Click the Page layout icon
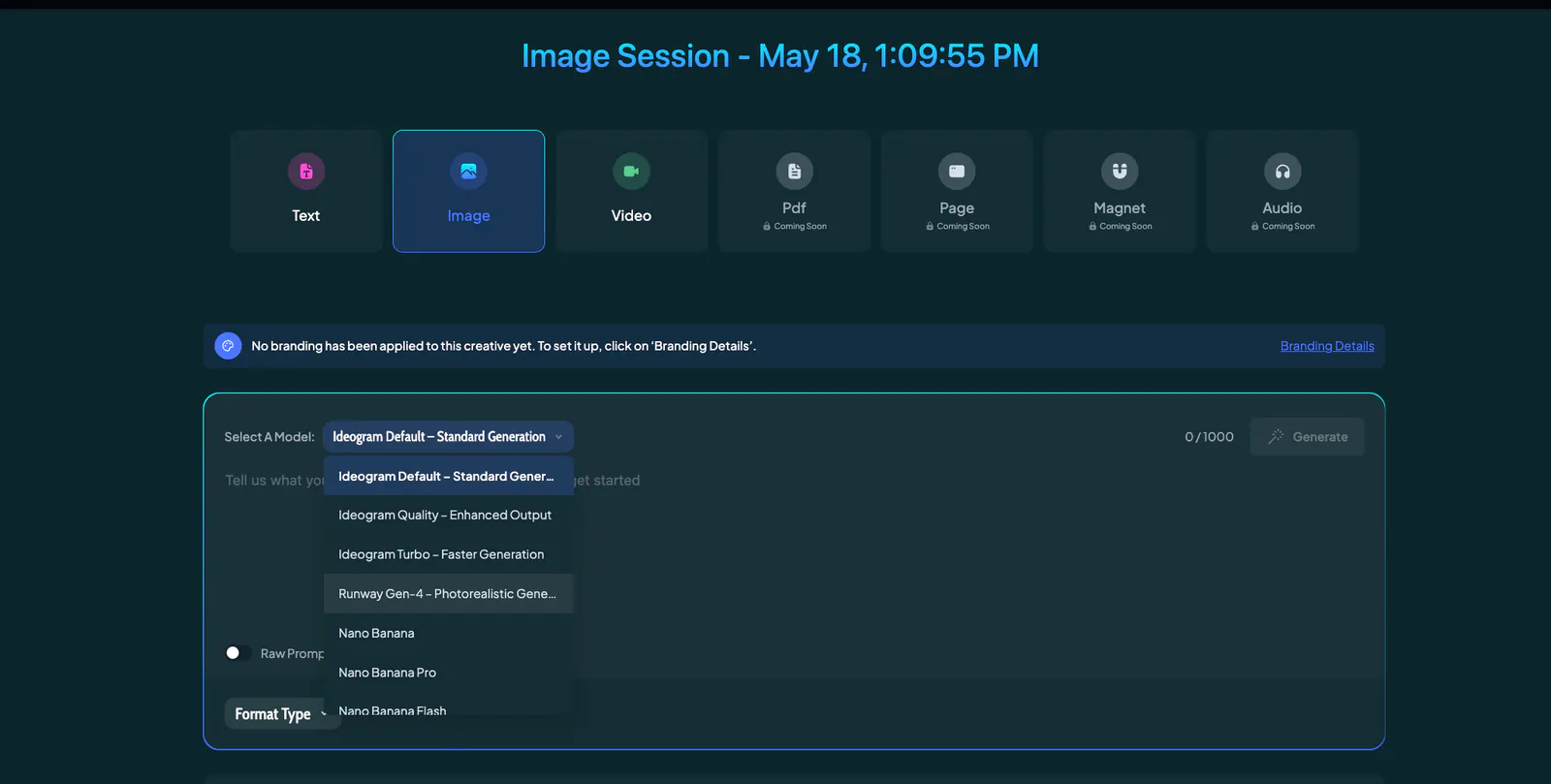 (x=957, y=172)
